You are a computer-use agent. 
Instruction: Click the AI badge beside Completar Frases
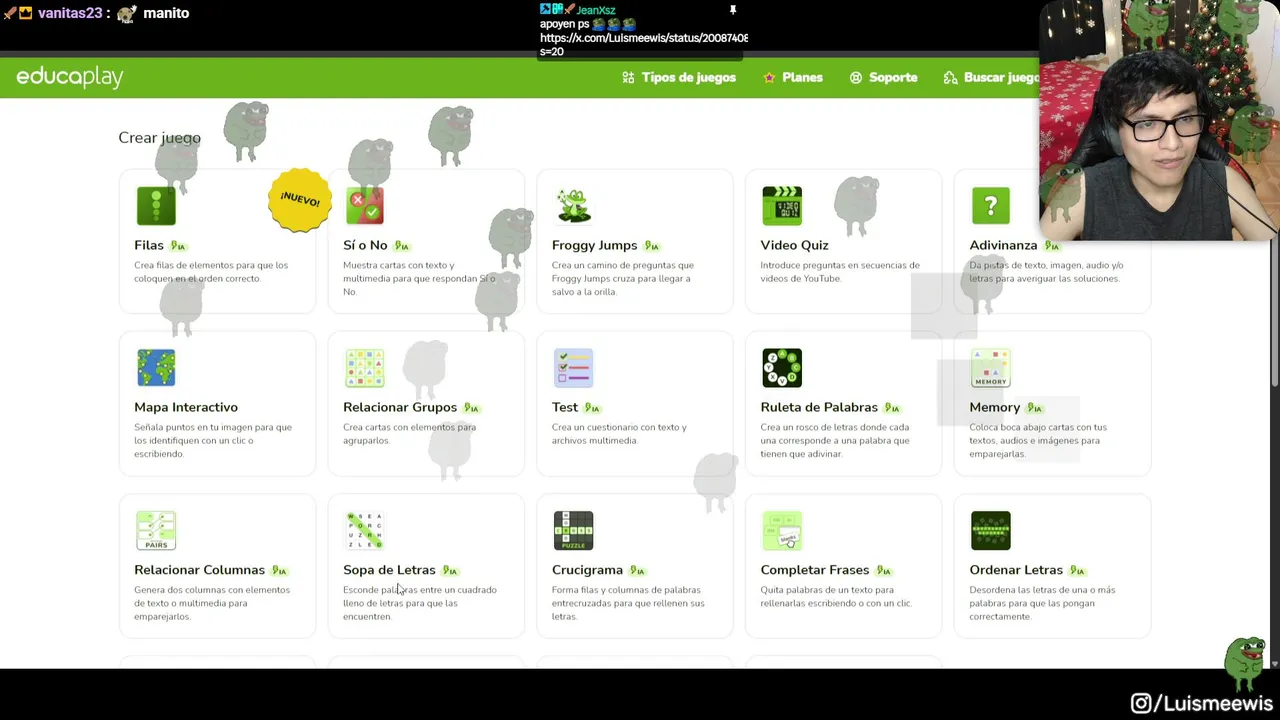click(884, 571)
